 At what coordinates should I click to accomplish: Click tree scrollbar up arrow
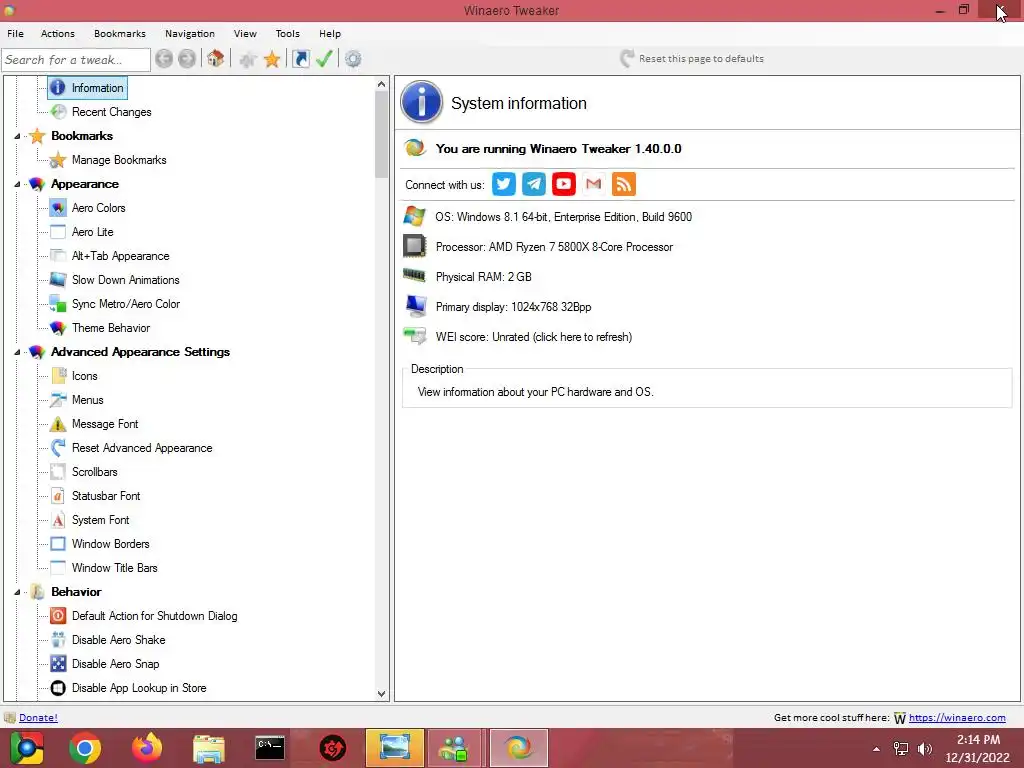click(x=381, y=84)
